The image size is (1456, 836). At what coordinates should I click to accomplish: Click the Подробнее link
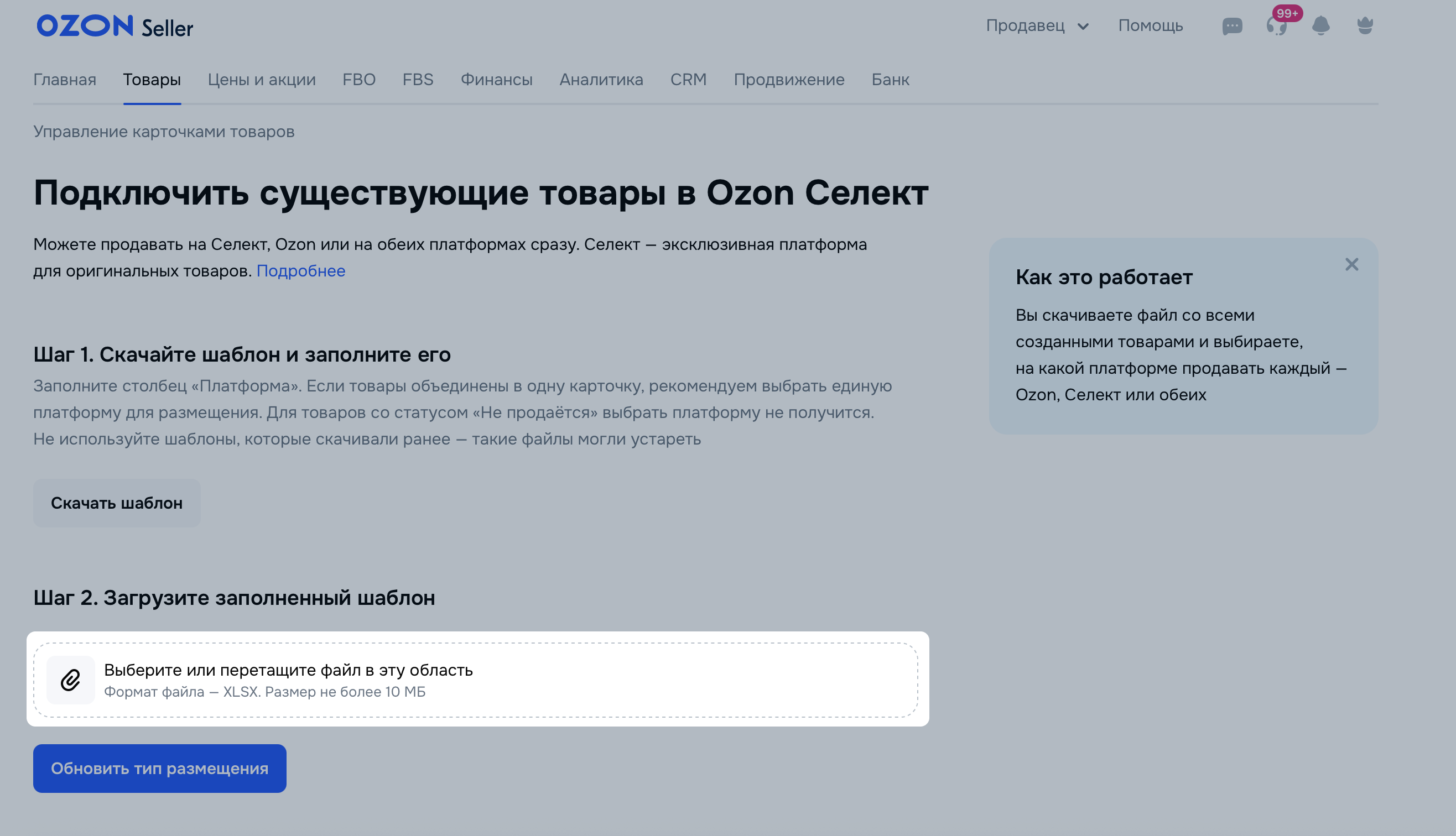pyautogui.click(x=300, y=271)
